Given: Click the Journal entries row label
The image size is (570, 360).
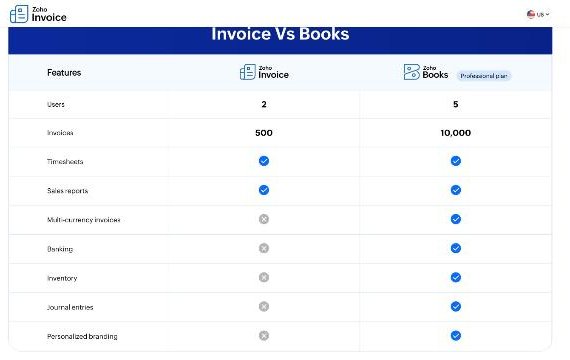Looking at the screenshot, I should pyautogui.click(x=70, y=307).
